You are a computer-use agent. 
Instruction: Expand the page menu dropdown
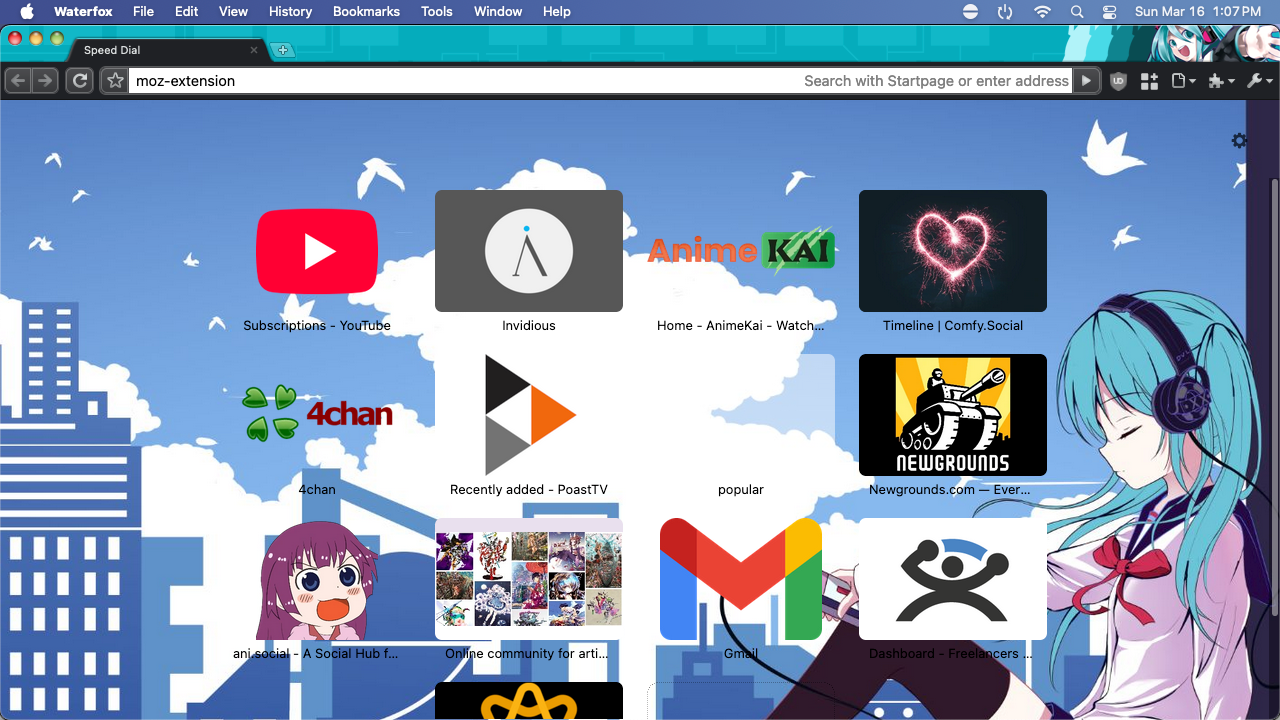1184,81
